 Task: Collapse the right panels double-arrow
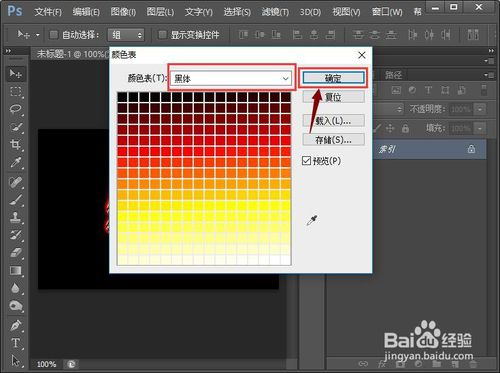click(x=491, y=51)
